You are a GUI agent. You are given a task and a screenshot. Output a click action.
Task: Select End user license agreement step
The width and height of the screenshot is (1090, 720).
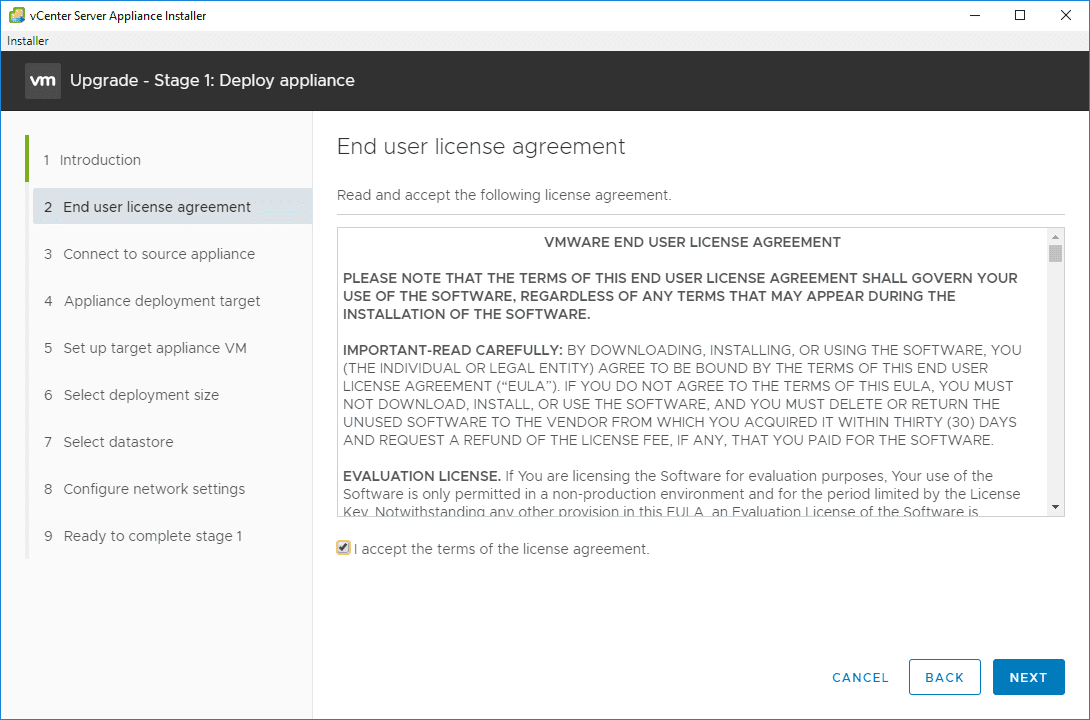[x=157, y=207]
